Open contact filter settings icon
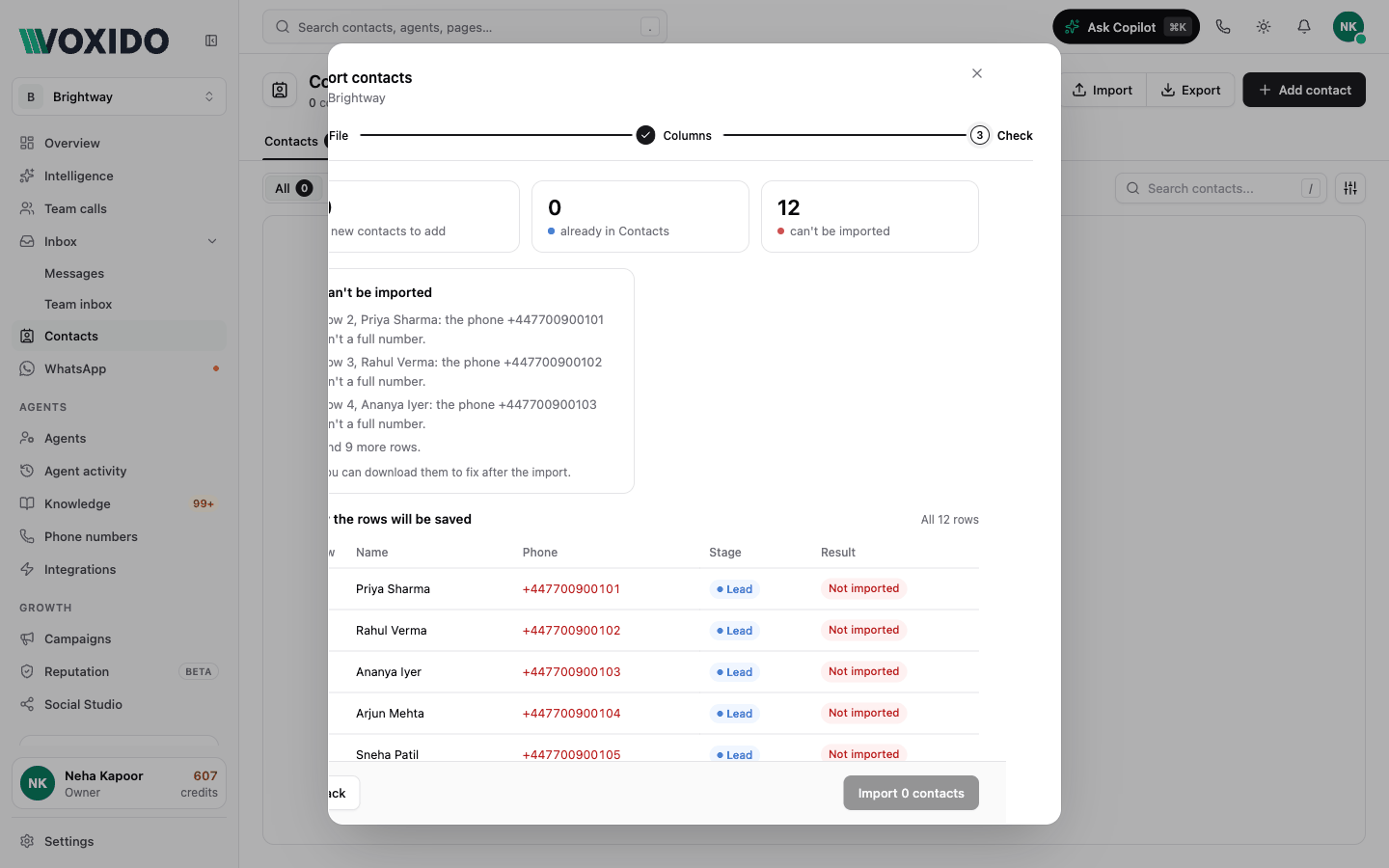This screenshot has height=868, width=1389. click(x=1350, y=188)
